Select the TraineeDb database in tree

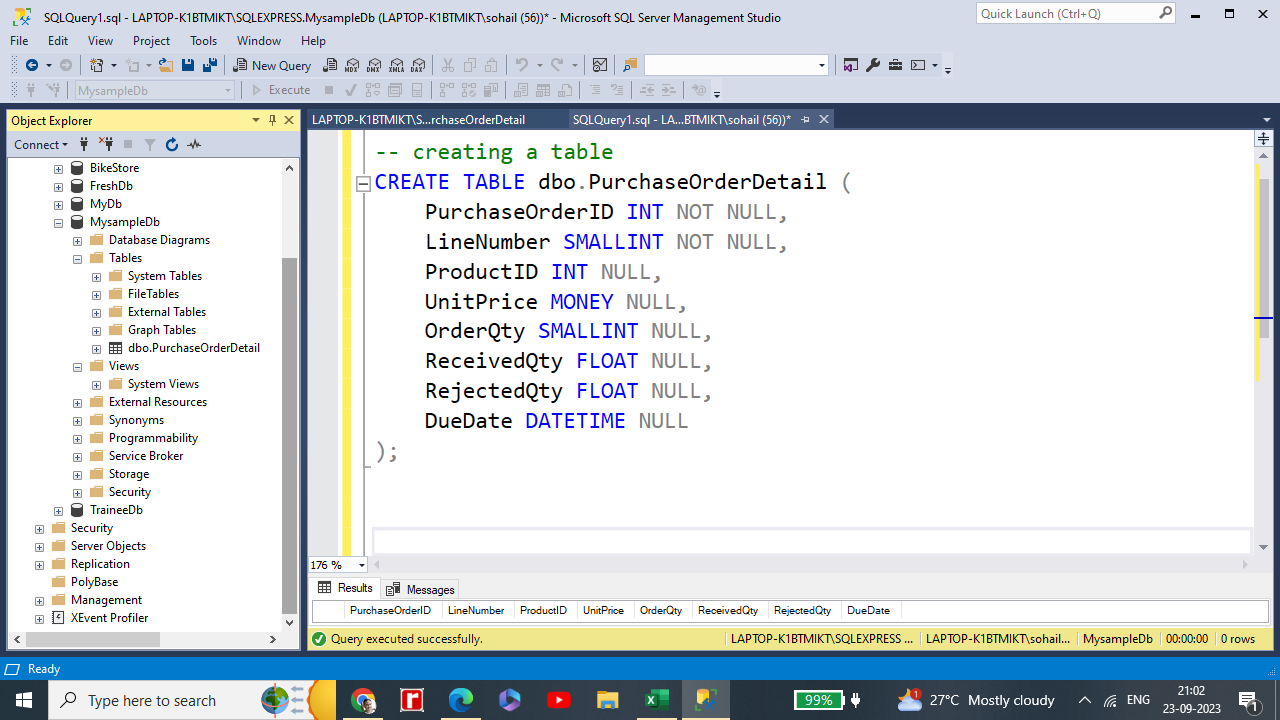pos(116,510)
